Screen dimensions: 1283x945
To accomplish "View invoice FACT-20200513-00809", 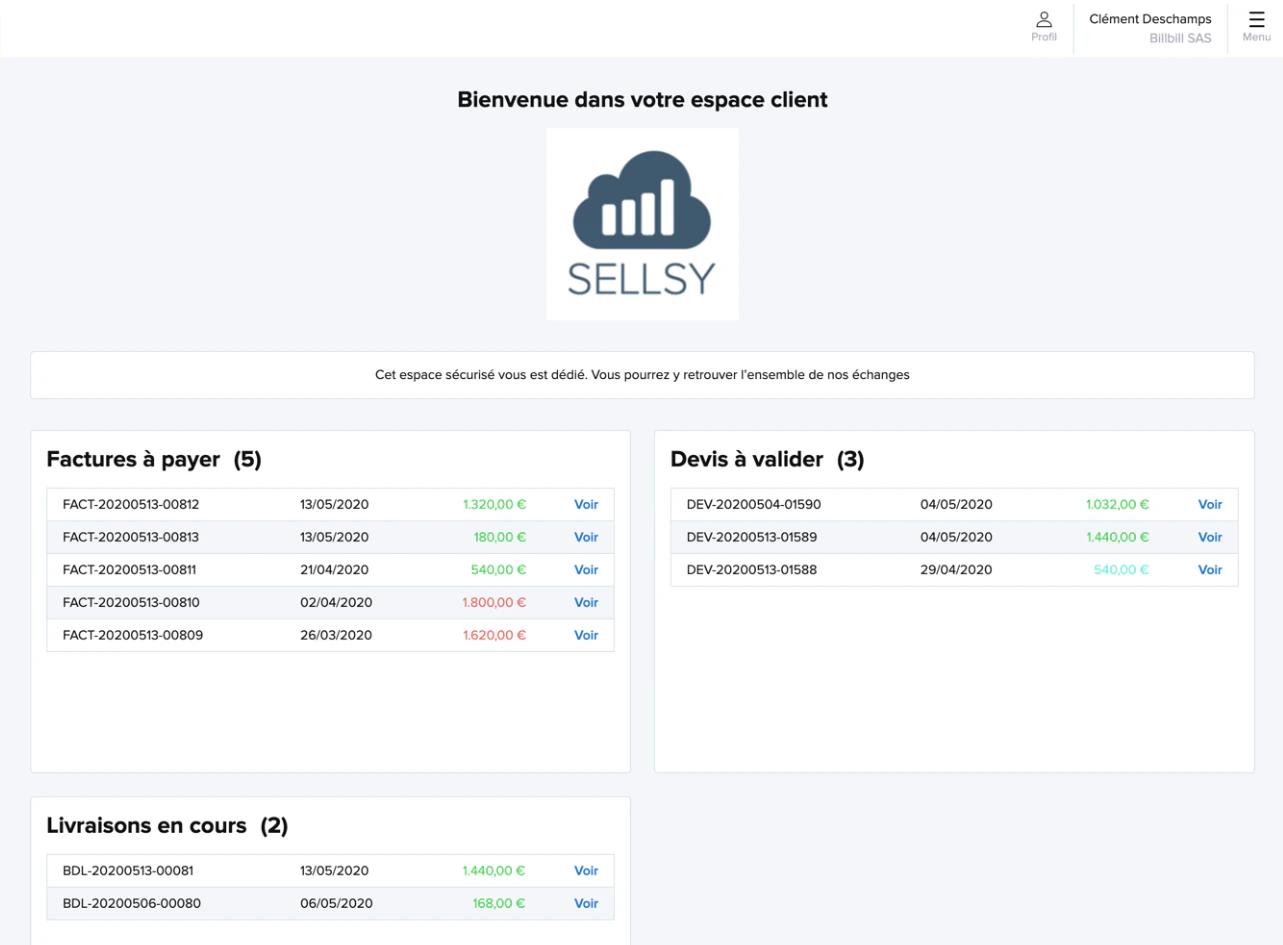I will tap(586, 636).
